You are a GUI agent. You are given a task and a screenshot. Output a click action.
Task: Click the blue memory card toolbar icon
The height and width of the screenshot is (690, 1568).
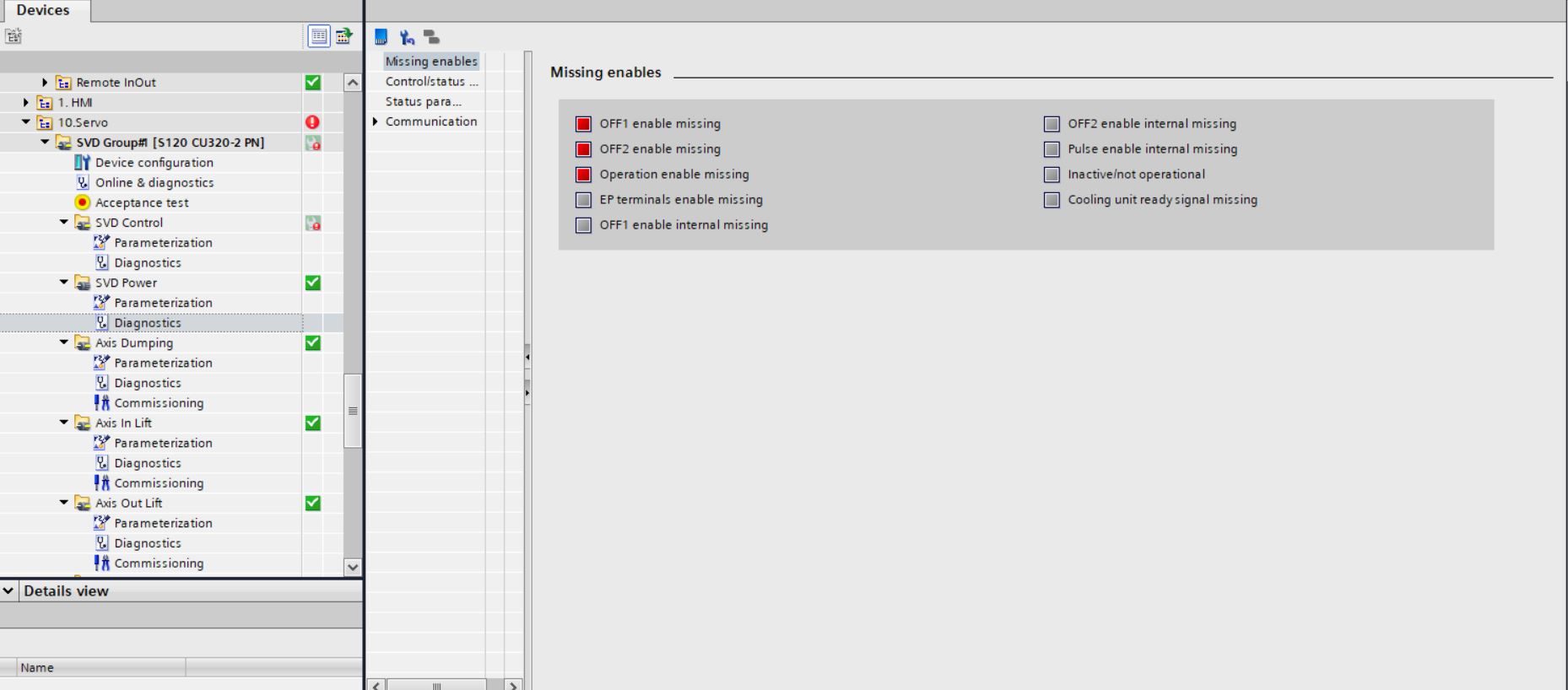[x=381, y=37]
